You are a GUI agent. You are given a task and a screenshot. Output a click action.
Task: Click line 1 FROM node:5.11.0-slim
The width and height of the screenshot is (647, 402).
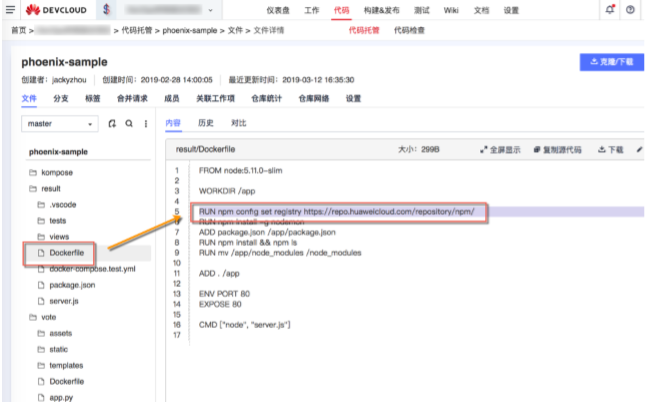[x=241, y=170]
